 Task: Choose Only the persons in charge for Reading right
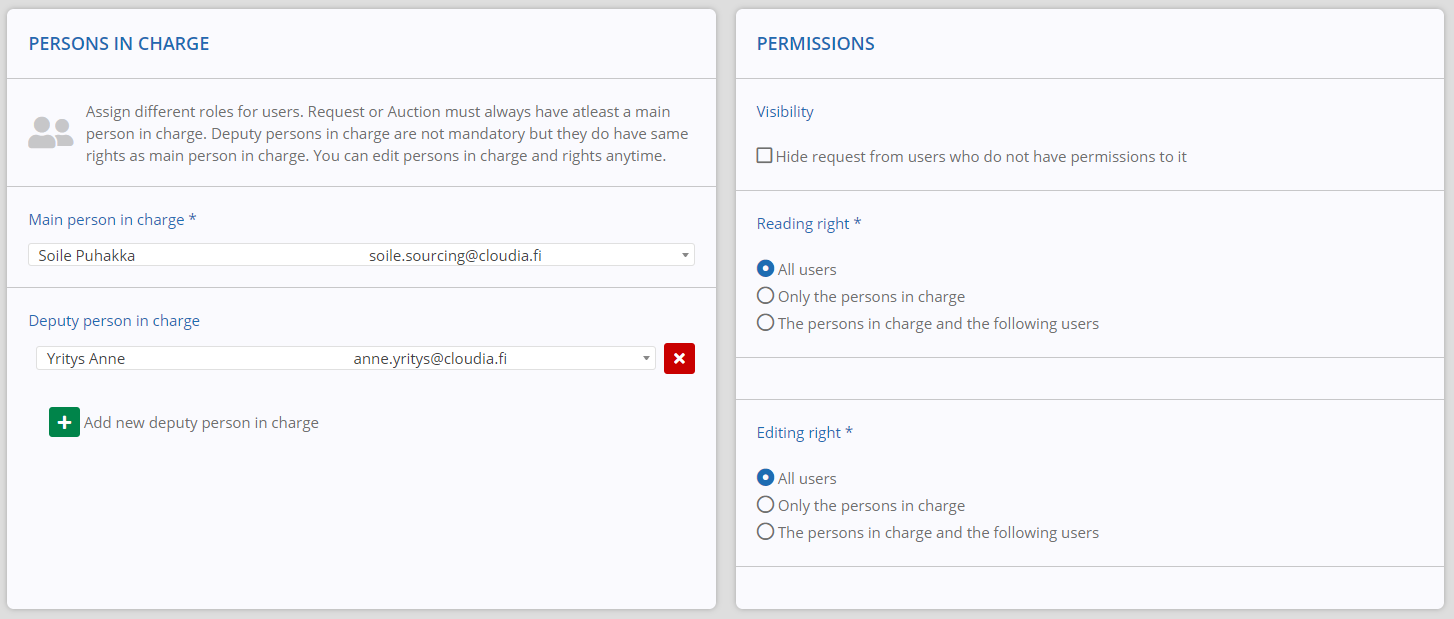pos(765,296)
